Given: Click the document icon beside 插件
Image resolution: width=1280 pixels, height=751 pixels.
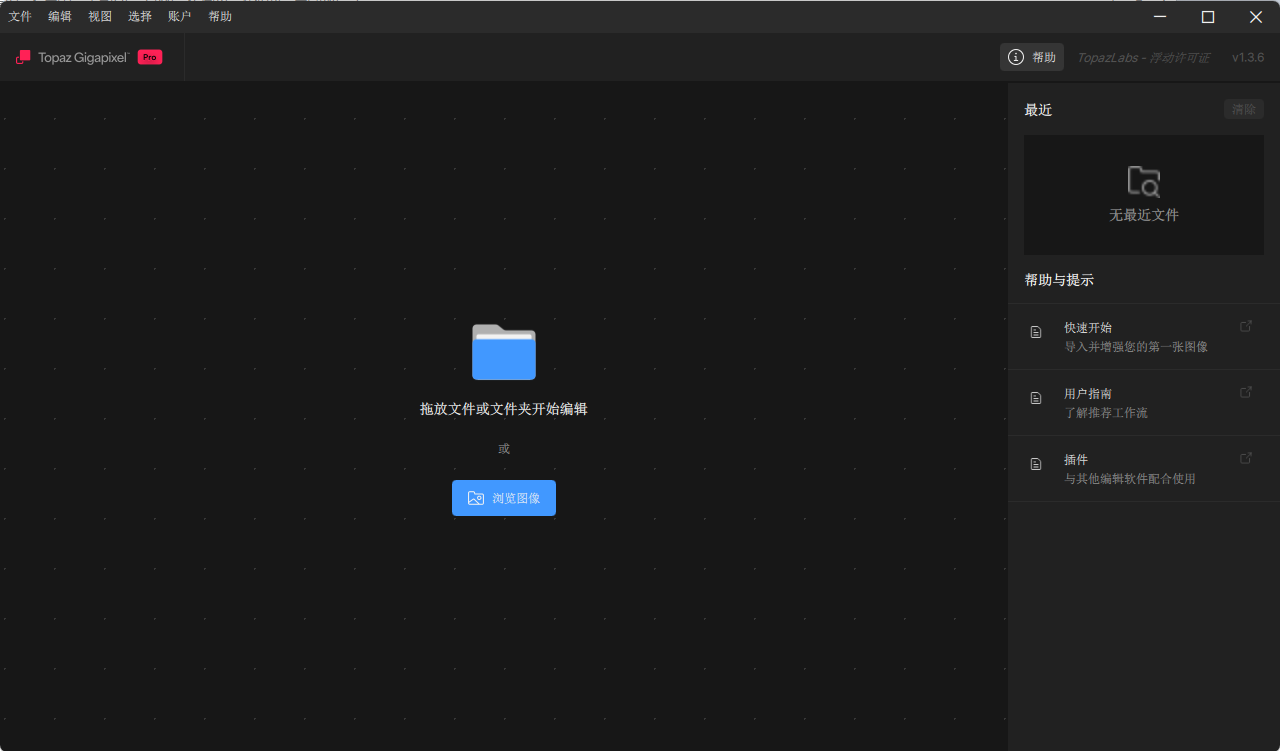Looking at the screenshot, I should point(1036,464).
